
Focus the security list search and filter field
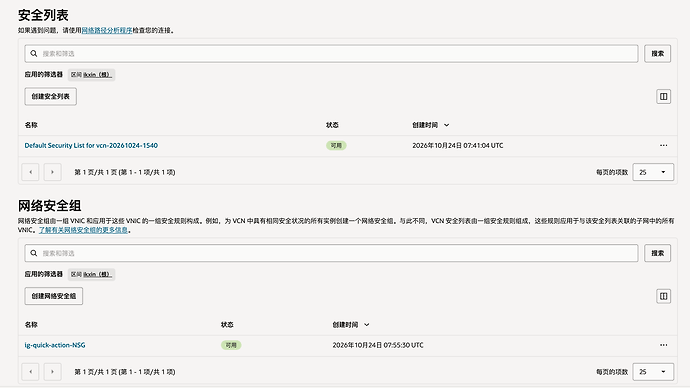click(x=331, y=54)
